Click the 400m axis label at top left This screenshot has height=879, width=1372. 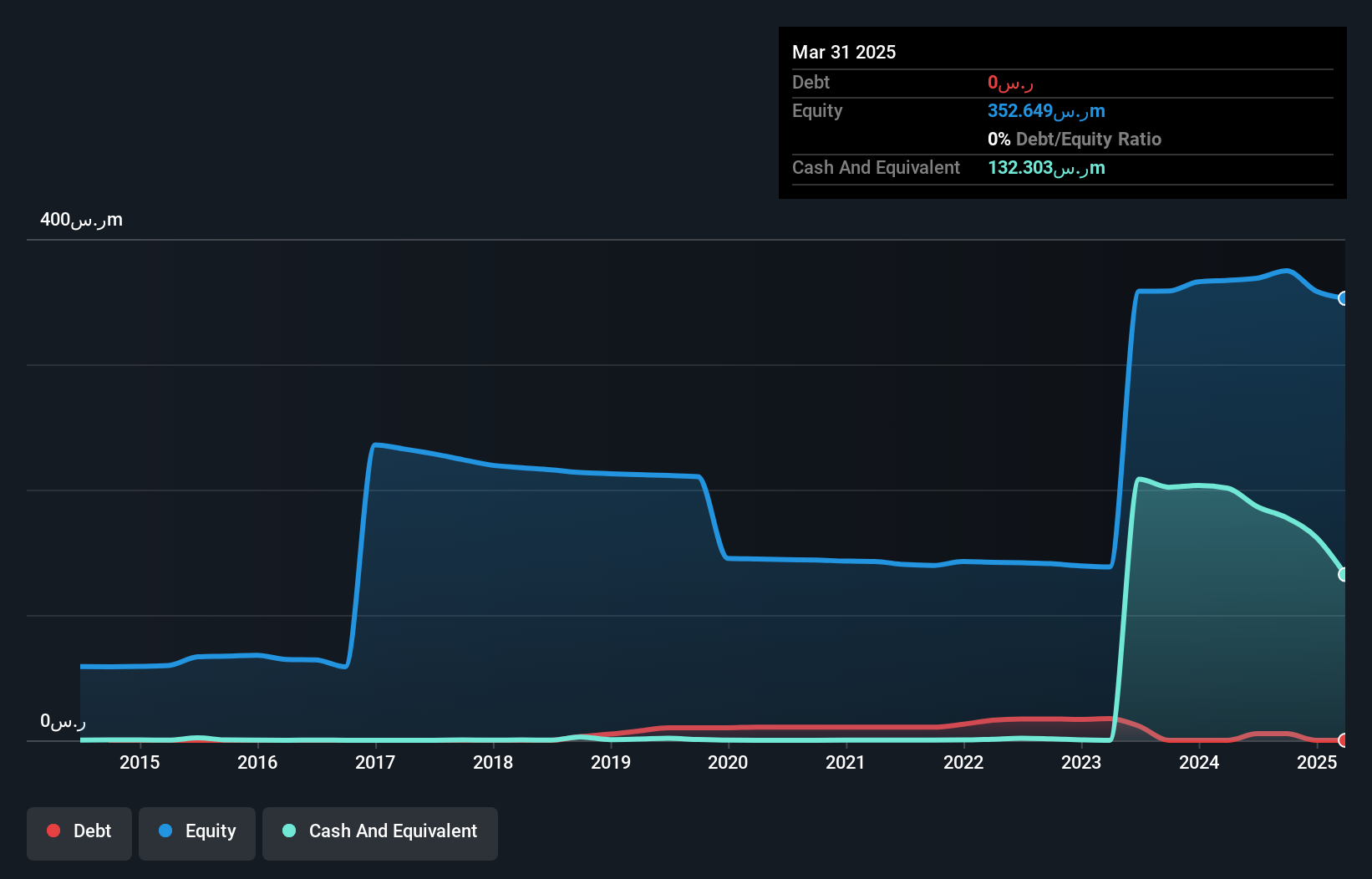pos(81,220)
